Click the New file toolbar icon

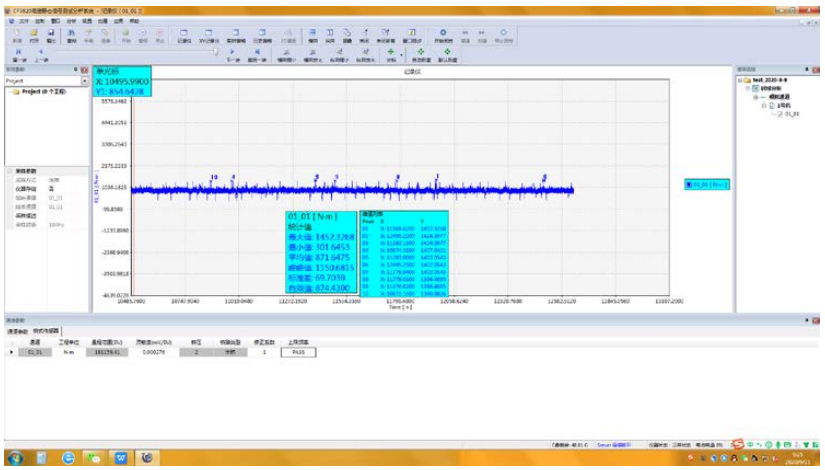coord(17,35)
